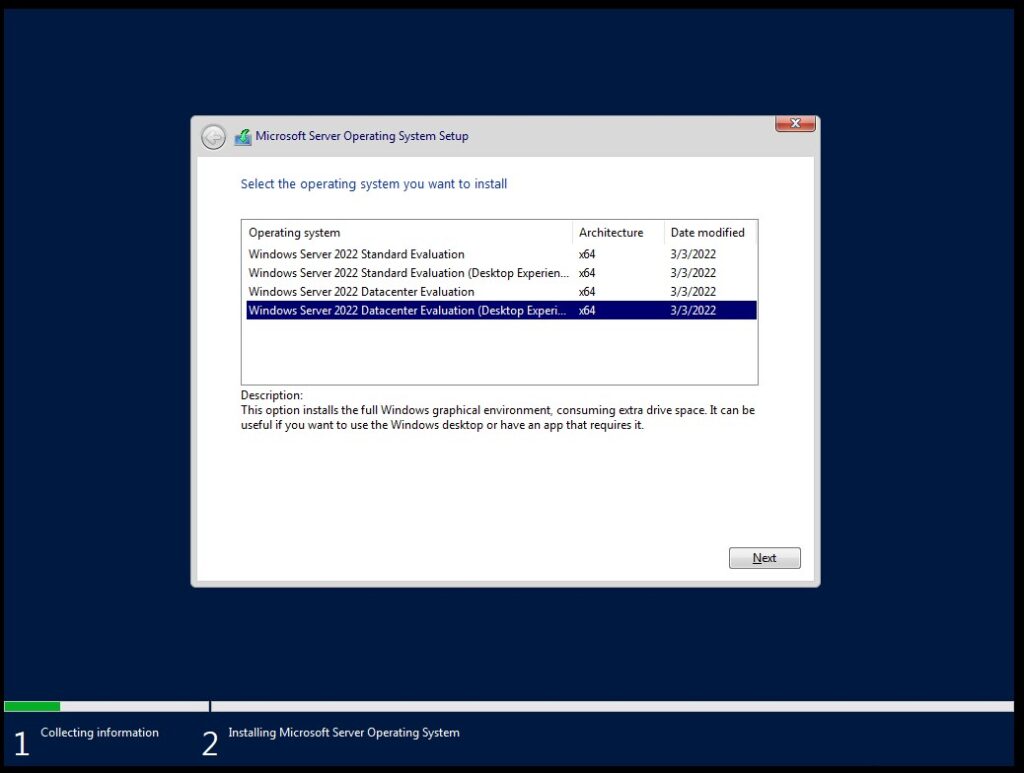Click the Architecture column header
Screen dimensions: 1024x773
tap(618, 232)
